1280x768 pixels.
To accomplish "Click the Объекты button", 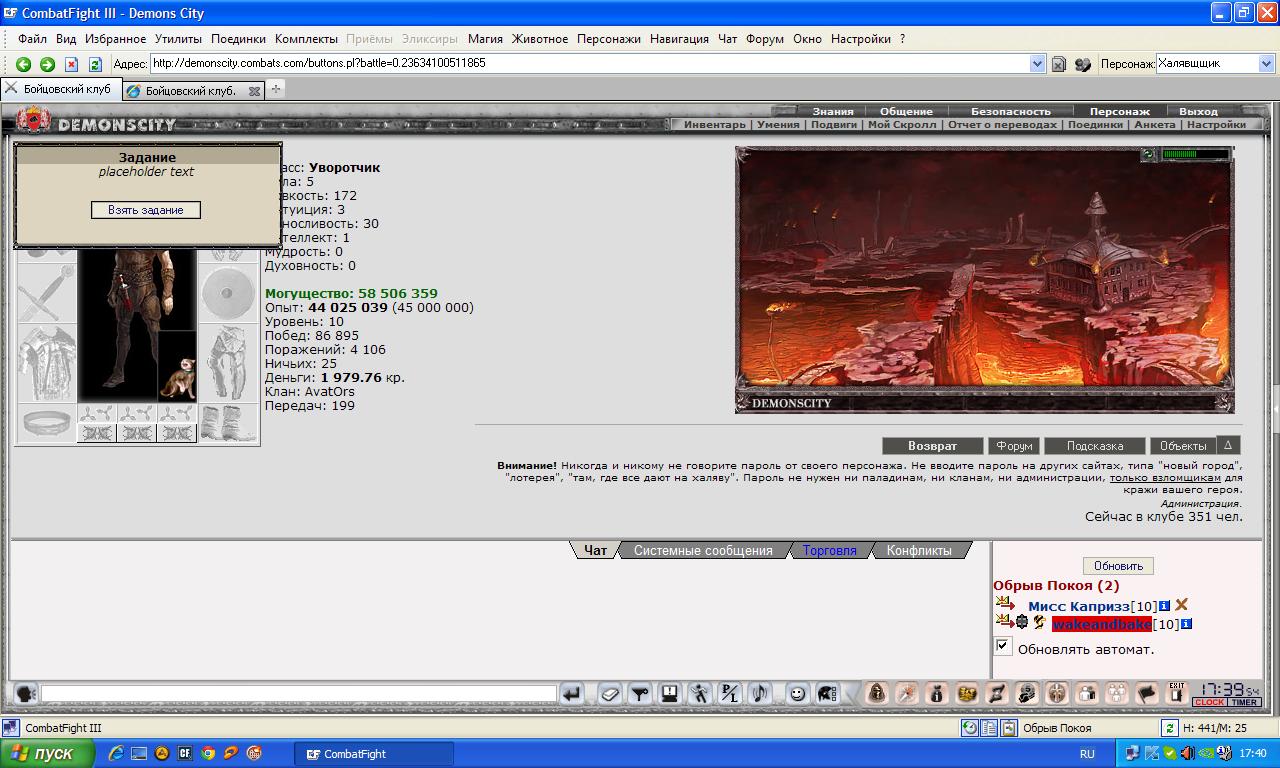I will pos(1184,446).
